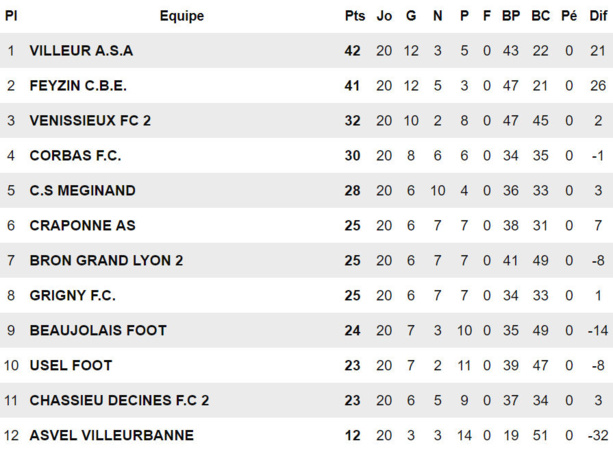Click the 42 points value for VILLEUR
The image size is (613, 454).
click(x=352, y=51)
